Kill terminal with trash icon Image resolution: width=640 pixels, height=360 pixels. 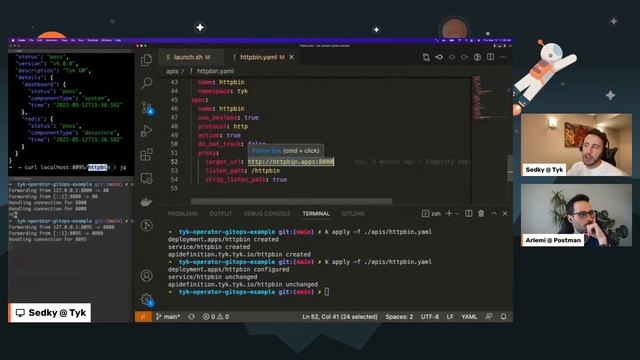click(481, 213)
